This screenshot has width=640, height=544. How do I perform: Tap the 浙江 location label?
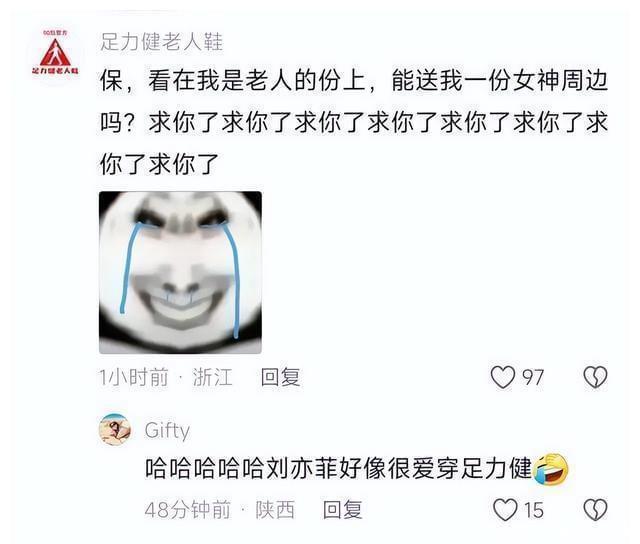pos(213,377)
